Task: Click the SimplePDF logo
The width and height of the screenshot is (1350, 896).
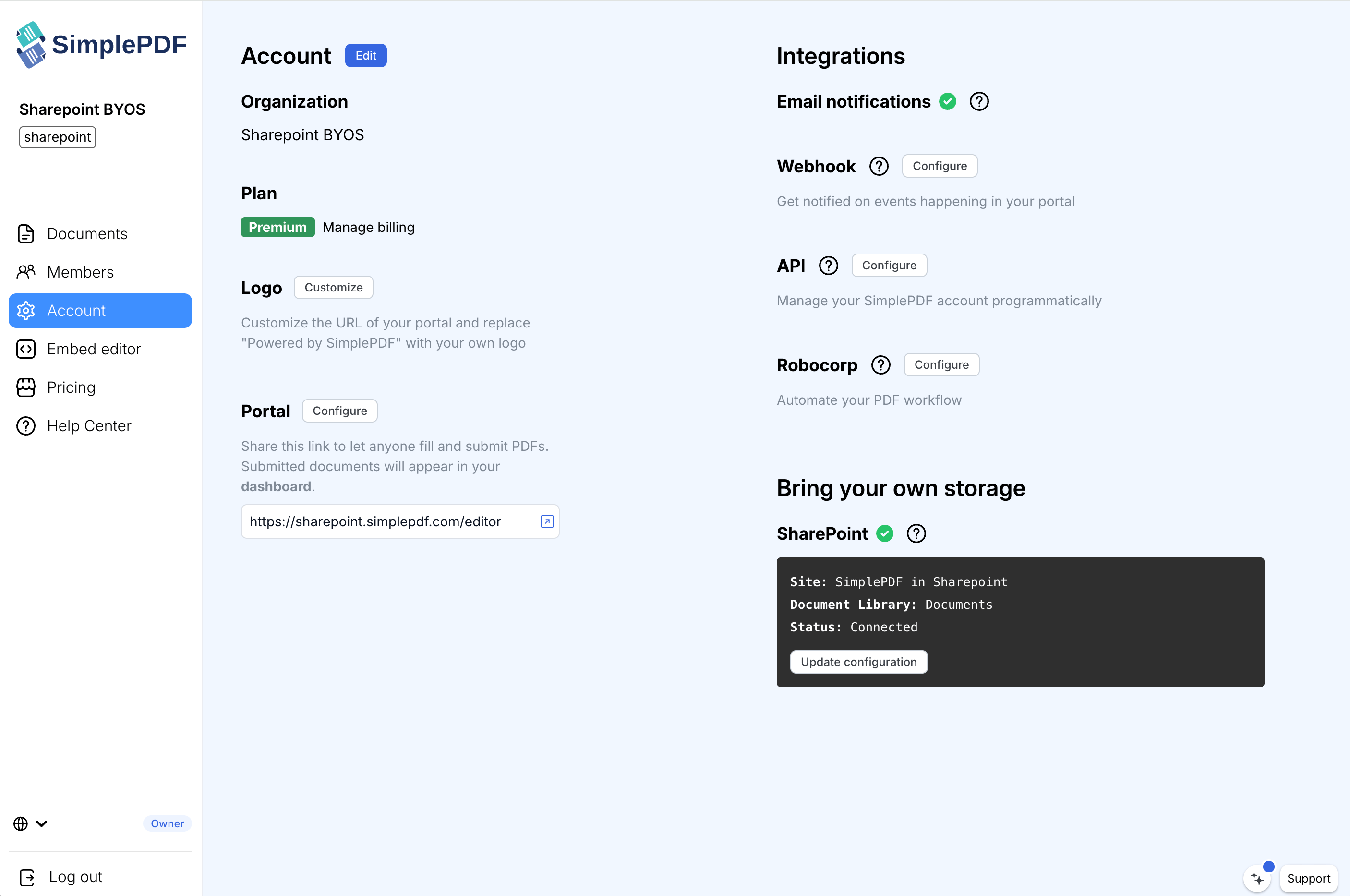Action: [100, 44]
